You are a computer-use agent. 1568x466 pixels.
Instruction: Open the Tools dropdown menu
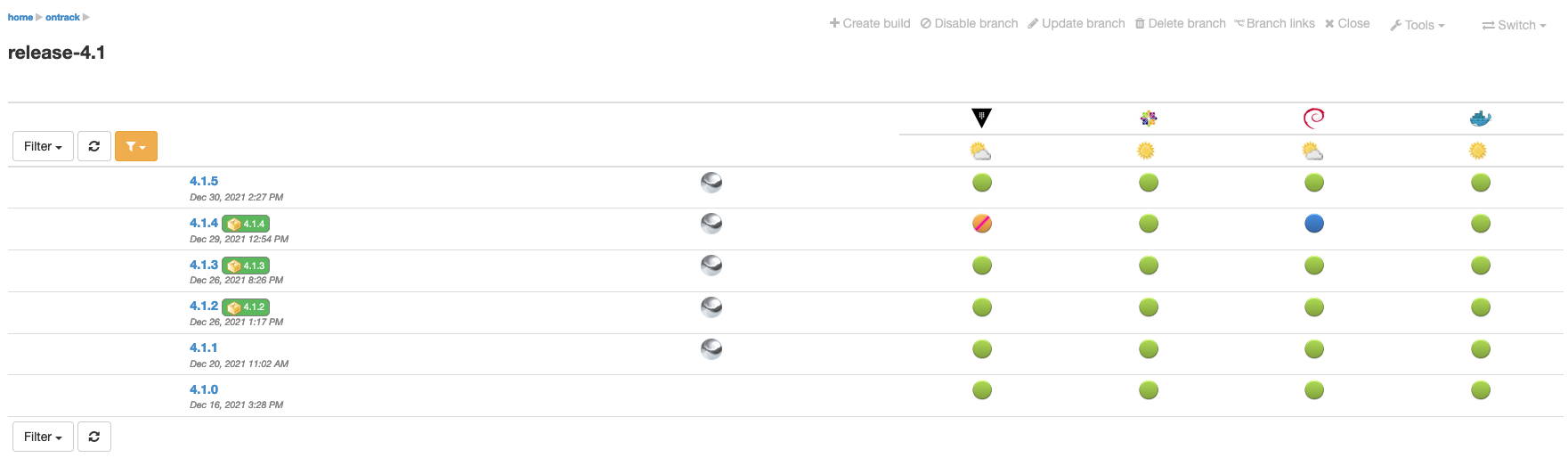pos(1418,25)
